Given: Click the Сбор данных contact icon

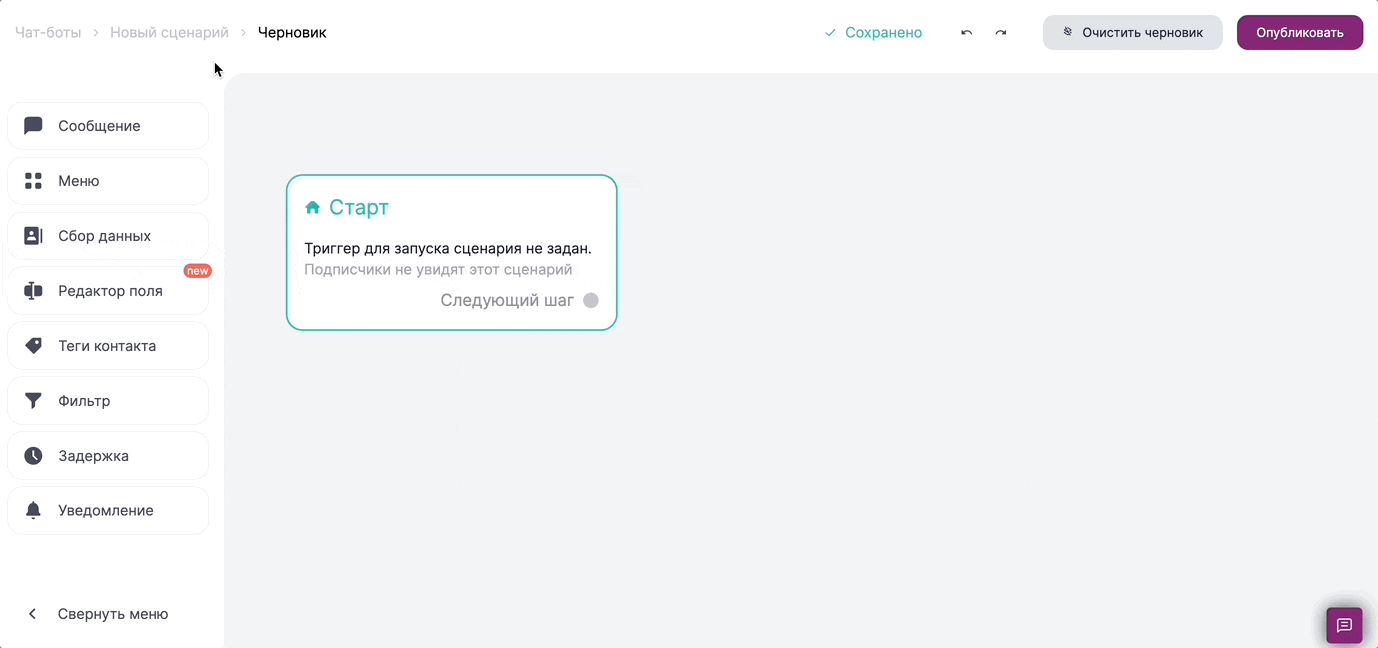Looking at the screenshot, I should click(x=33, y=236).
